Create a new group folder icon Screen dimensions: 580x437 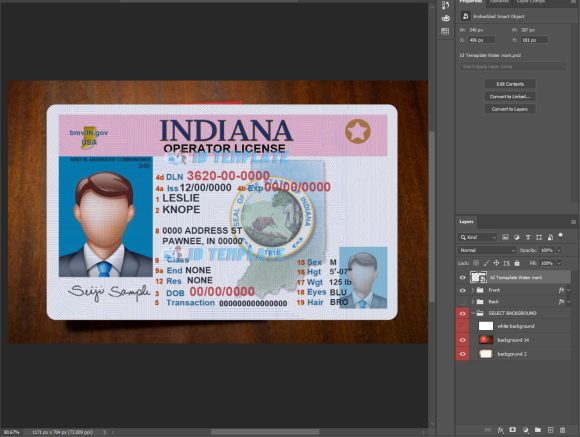tap(538, 430)
